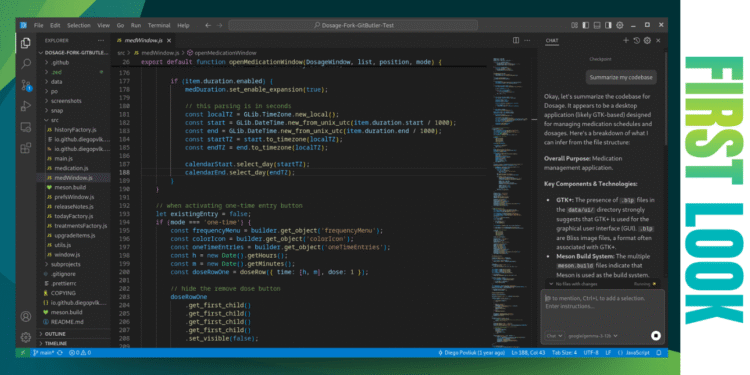The height and width of the screenshot is (375, 750).
Task: Open the Extensions view
Action: point(26,148)
